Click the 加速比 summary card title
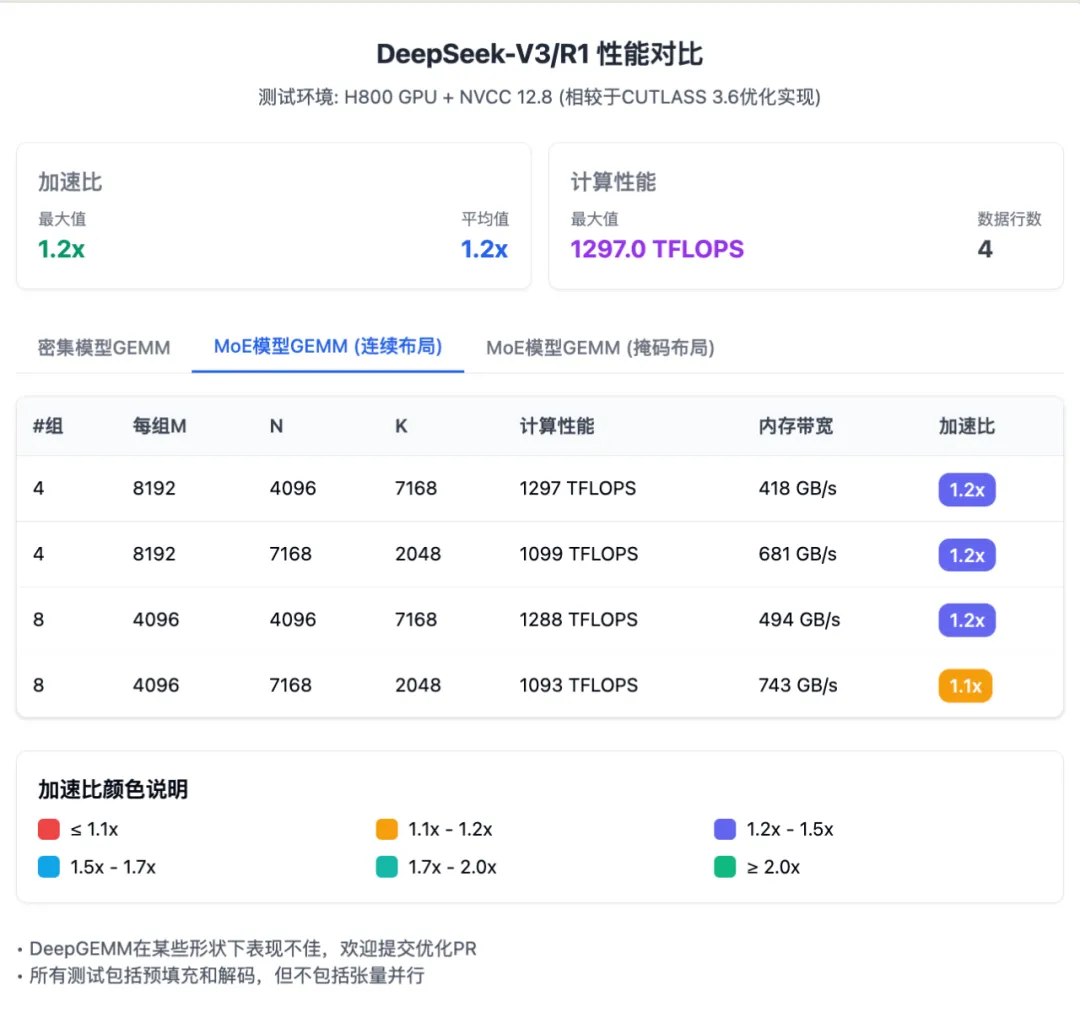This screenshot has width=1080, height=1018. click(70, 183)
